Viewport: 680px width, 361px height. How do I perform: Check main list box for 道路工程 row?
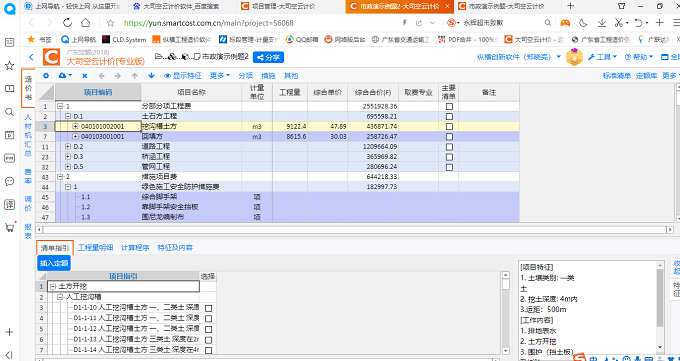tap(449, 147)
